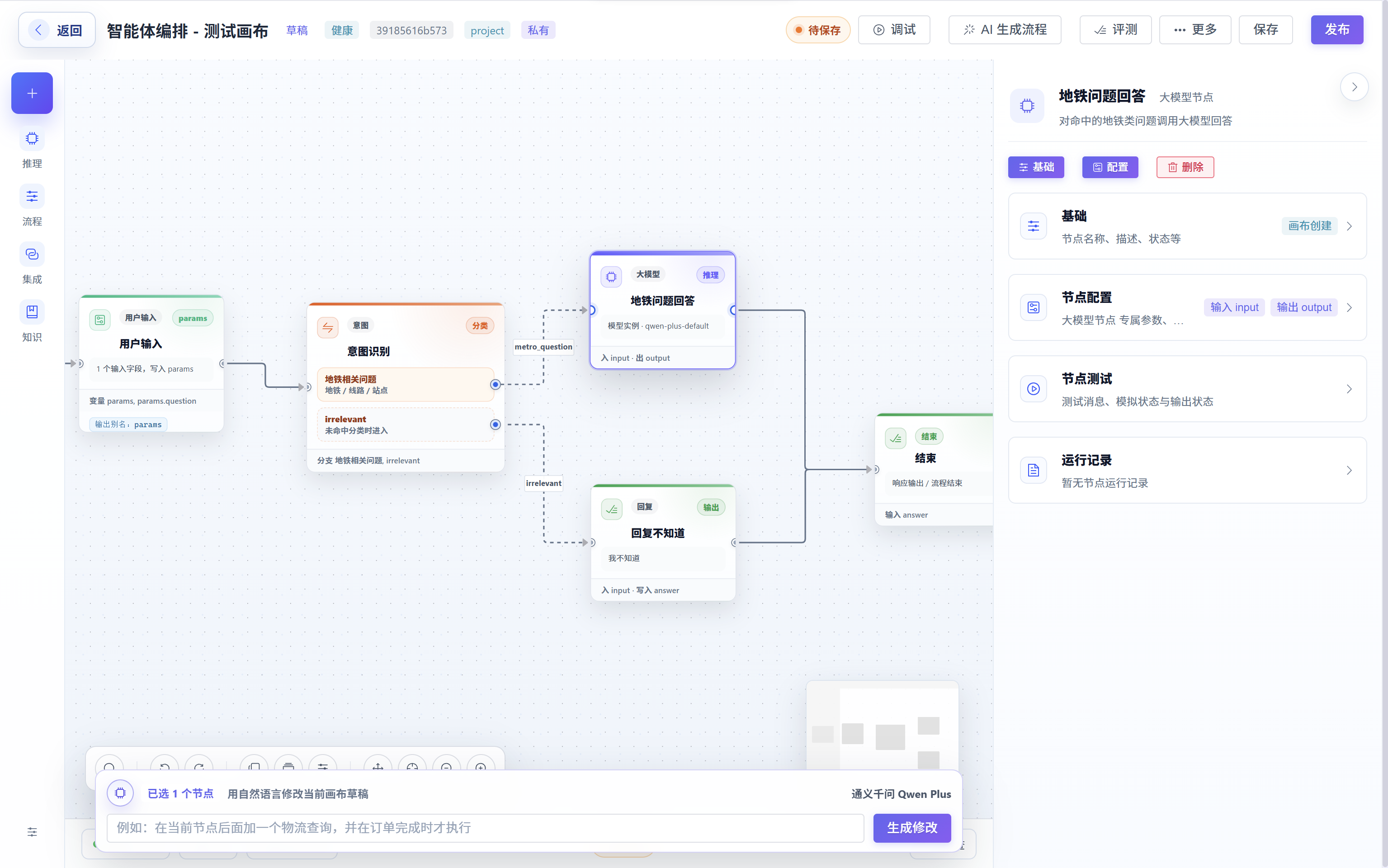Viewport: 1388px width, 868px height.
Task: Click the 私有 private tag
Action: tap(538, 30)
